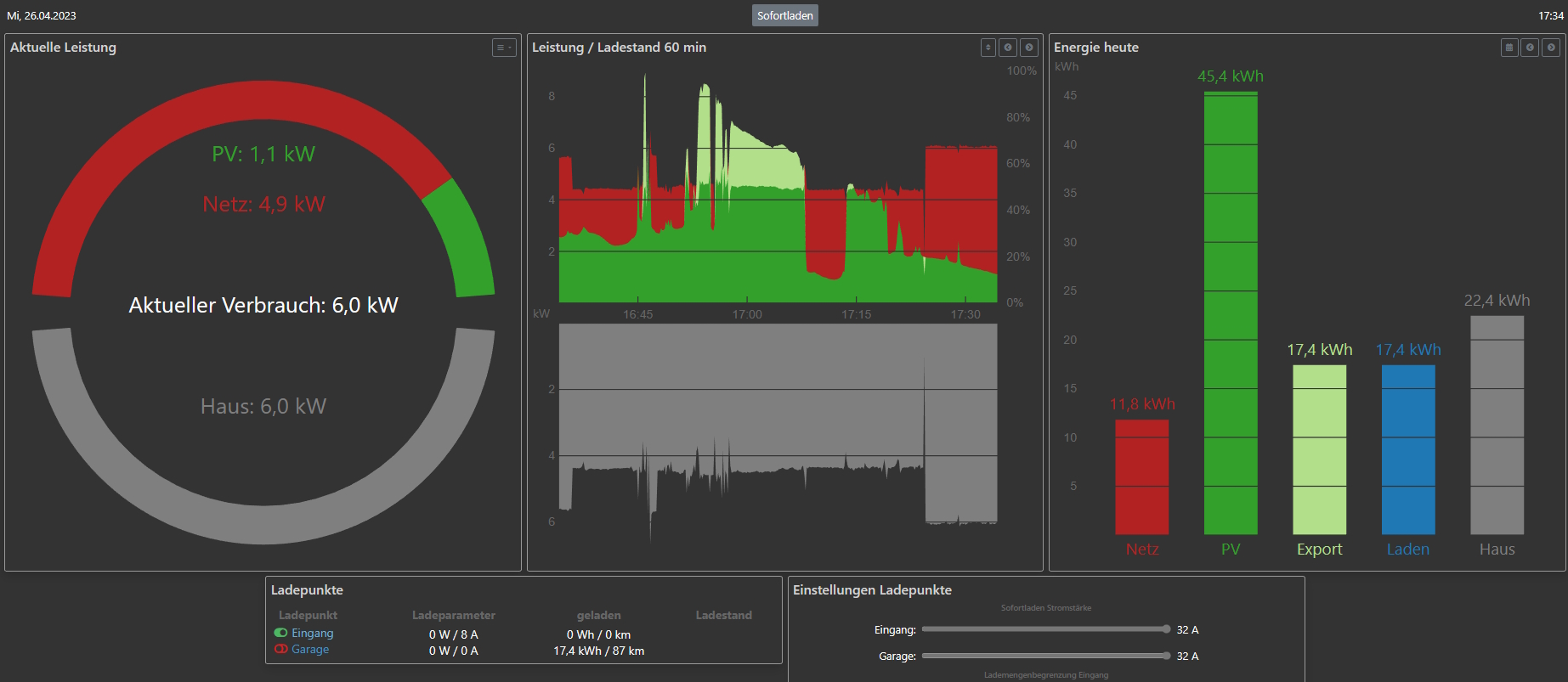
Task: Open the Aktuelle Leistung panel menu dropdown
Action: pos(504,48)
